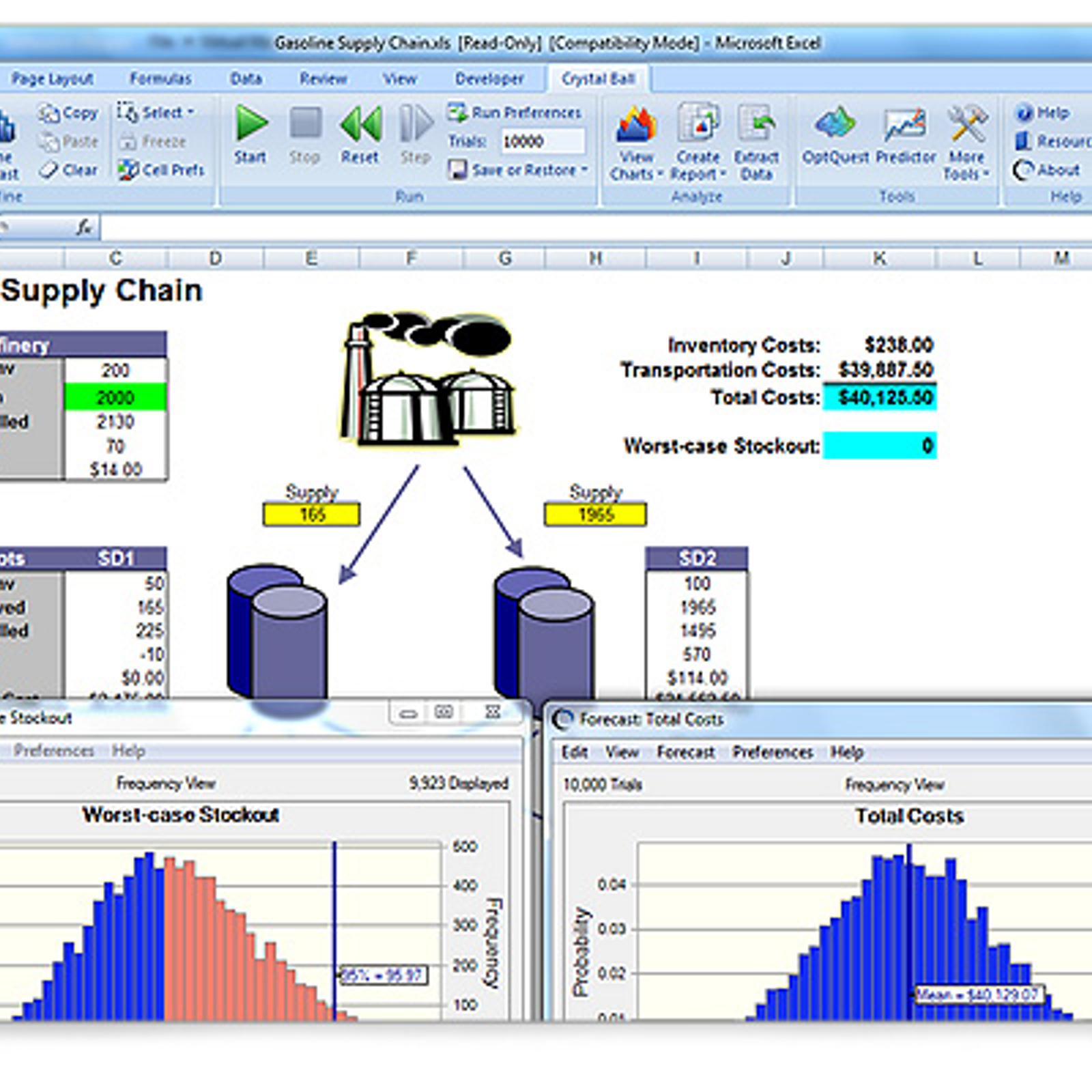Start the Crystal Ball simulation
This screenshot has height=1092, width=1092.
point(250,134)
